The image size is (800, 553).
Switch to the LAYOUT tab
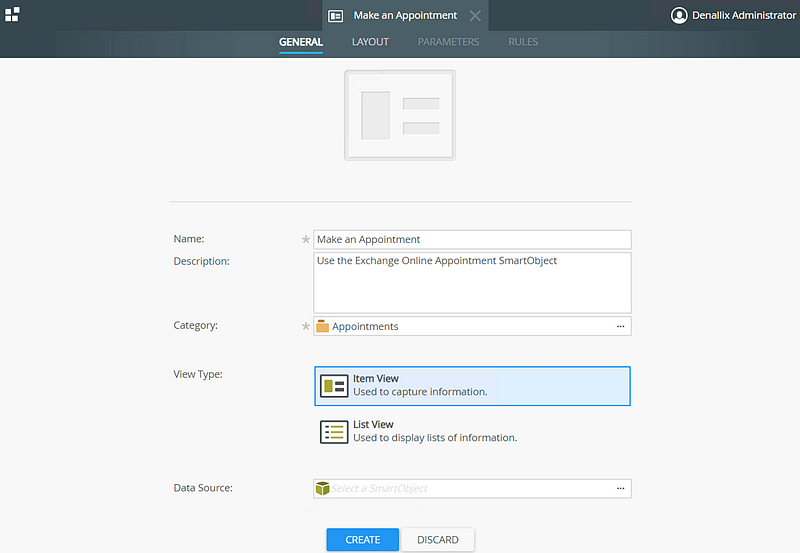tap(370, 42)
